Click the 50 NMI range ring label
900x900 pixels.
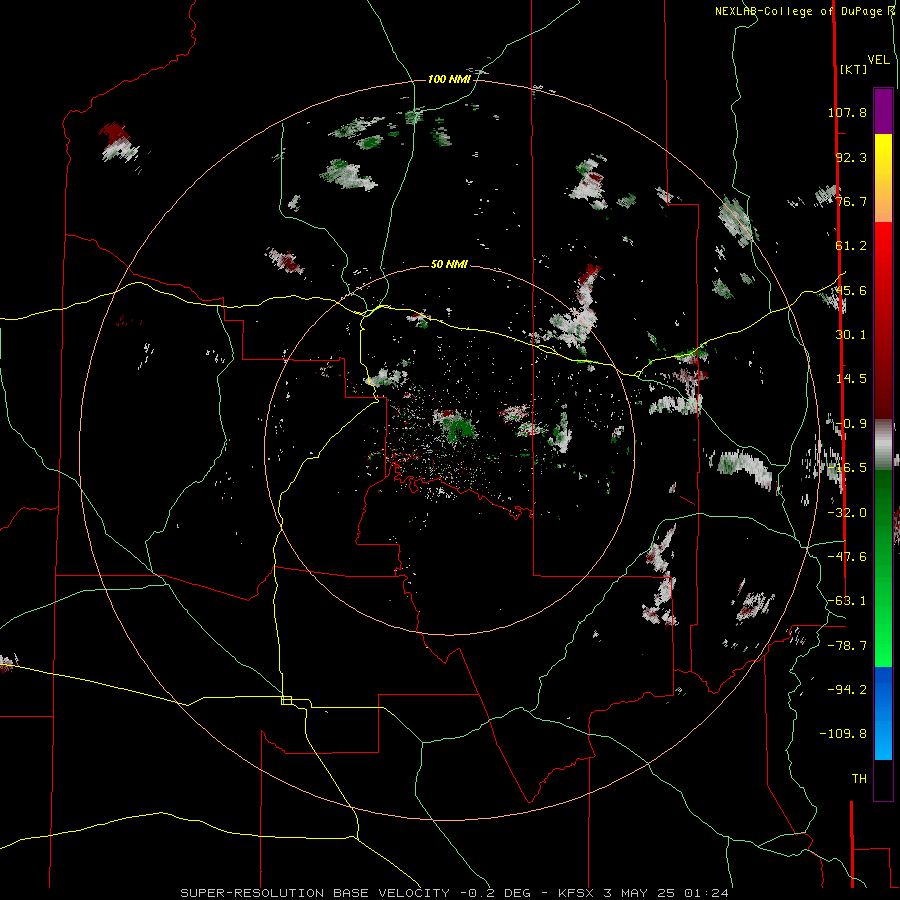[x=449, y=265]
